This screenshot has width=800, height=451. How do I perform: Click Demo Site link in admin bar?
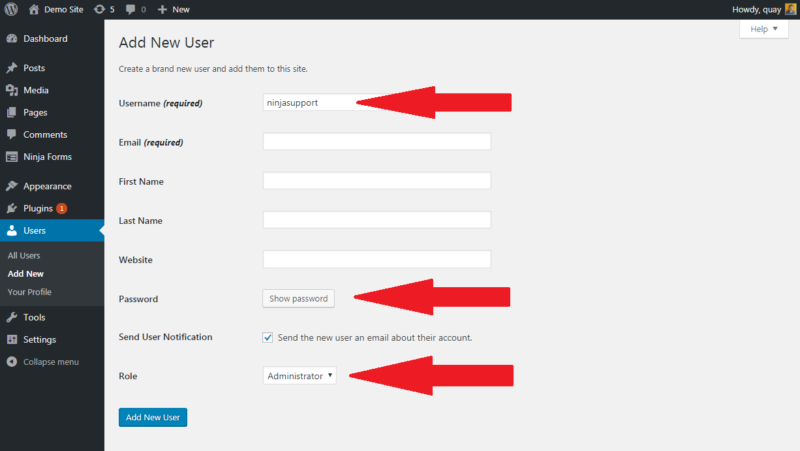pyautogui.click(x=63, y=9)
